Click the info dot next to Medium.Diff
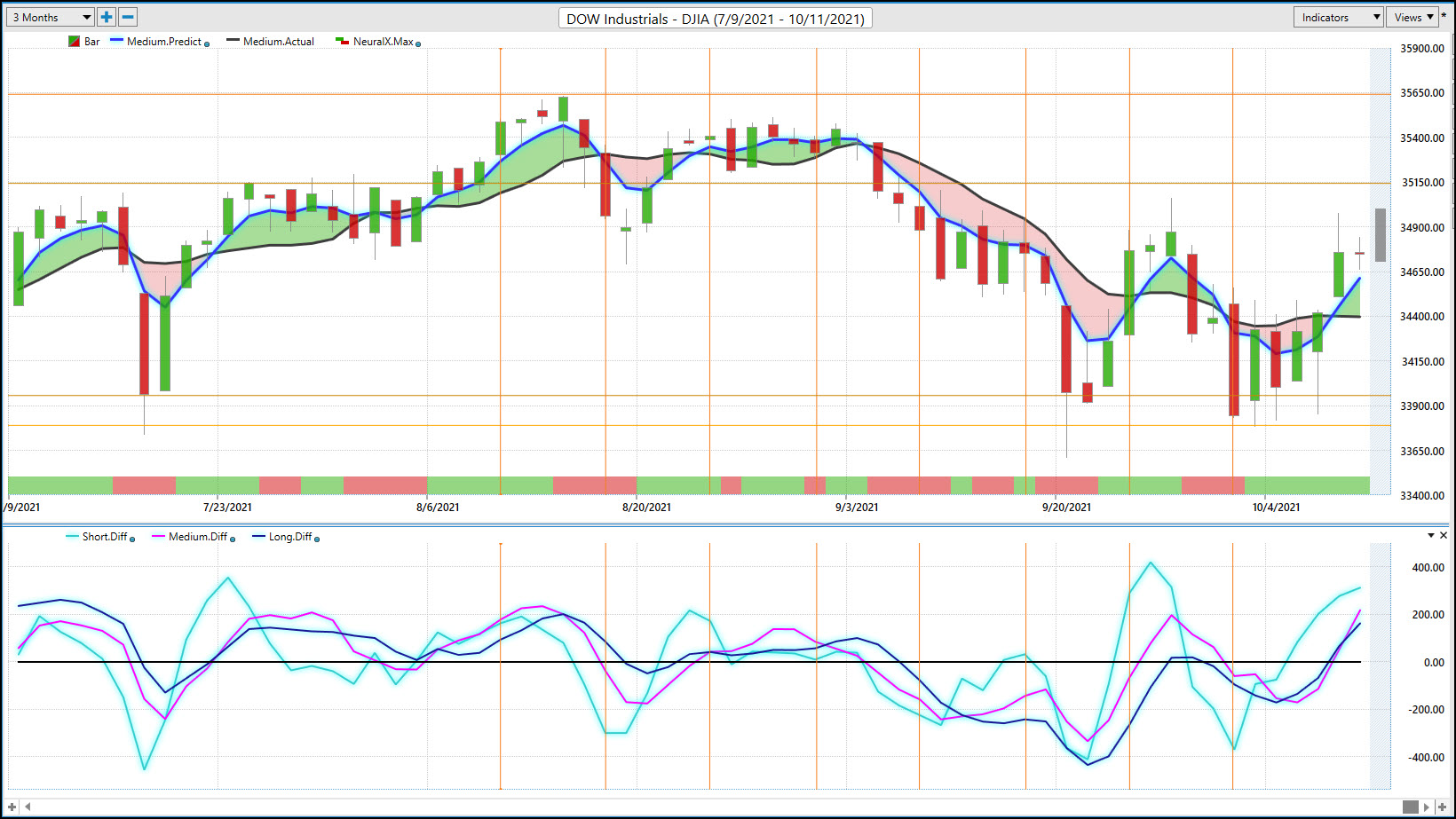This screenshot has width=1456, height=819. 233,539
